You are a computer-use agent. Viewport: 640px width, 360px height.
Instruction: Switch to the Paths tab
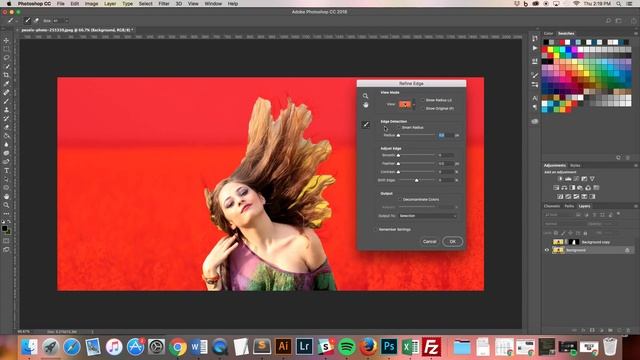click(x=569, y=206)
